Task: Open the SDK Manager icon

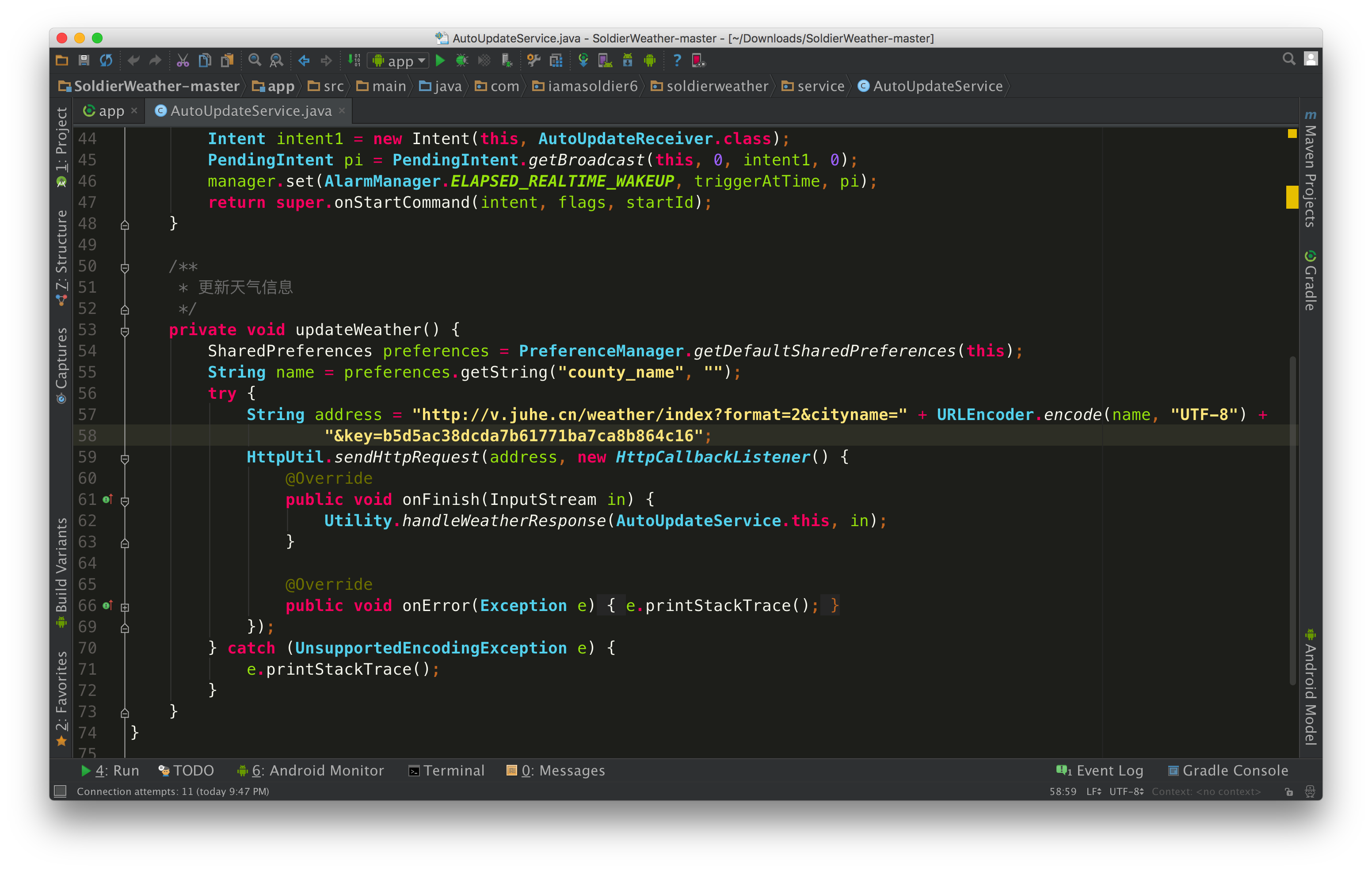Action: pyautogui.click(x=627, y=61)
